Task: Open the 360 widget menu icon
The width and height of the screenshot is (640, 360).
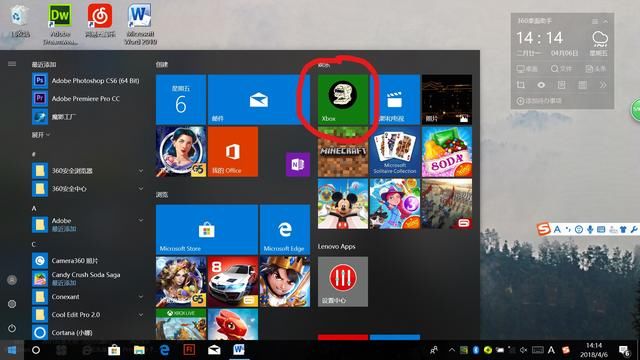Action: click(x=595, y=21)
